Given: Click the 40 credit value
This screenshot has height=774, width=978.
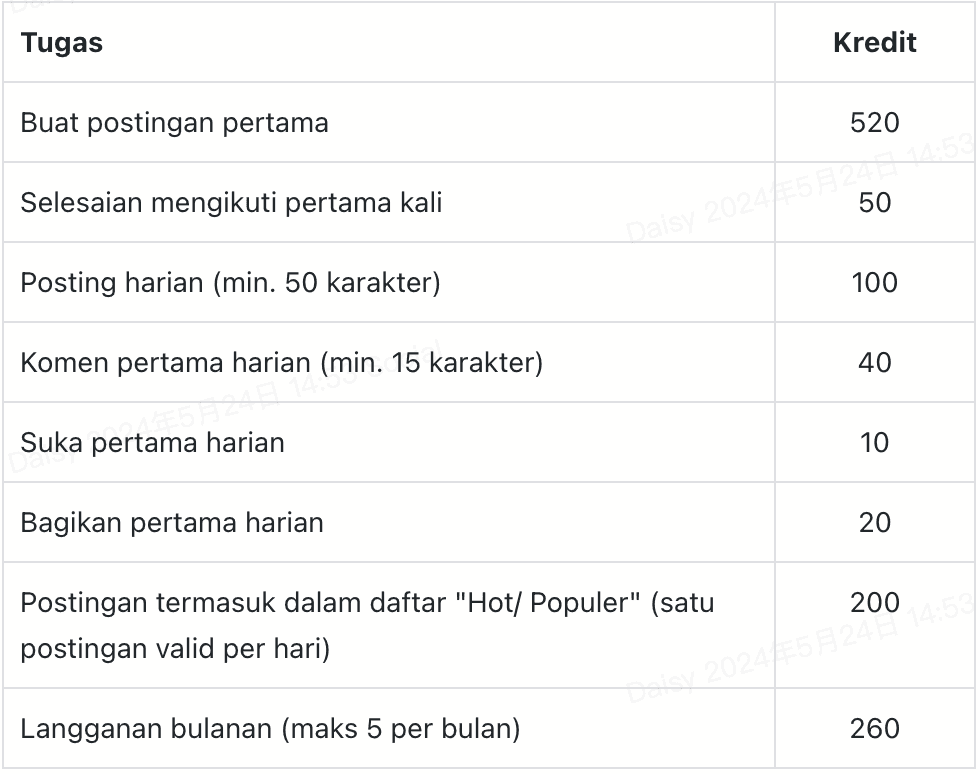Looking at the screenshot, I should tap(874, 363).
